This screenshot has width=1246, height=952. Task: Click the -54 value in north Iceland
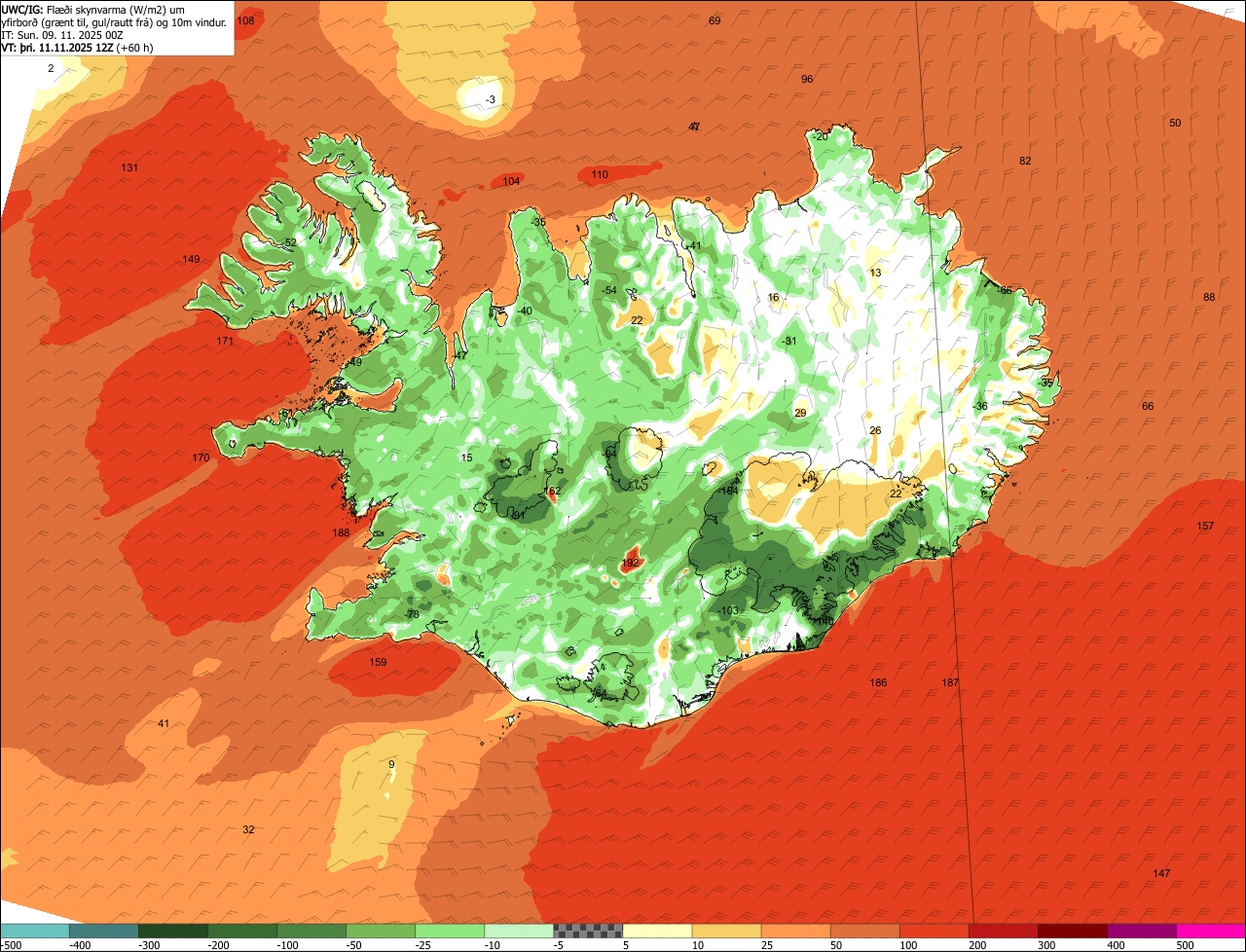pyautogui.click(x=609, y=290)
